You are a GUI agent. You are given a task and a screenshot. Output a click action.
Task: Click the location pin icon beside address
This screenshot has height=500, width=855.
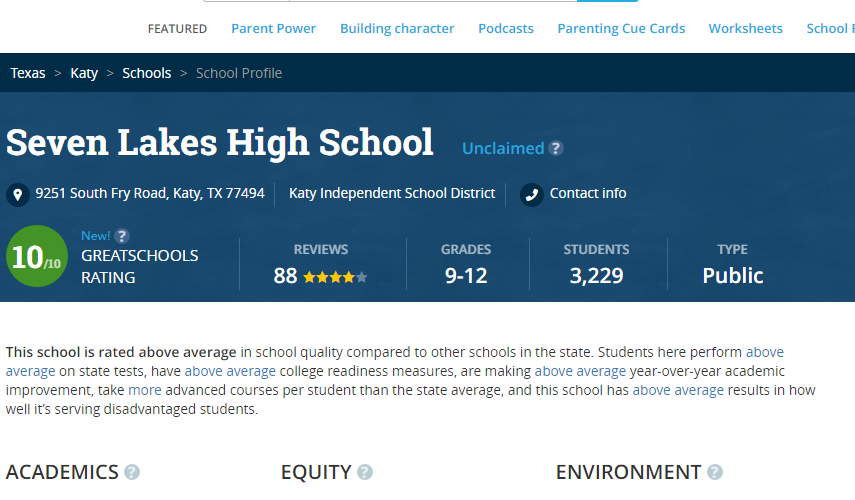(x=17, y=194)
